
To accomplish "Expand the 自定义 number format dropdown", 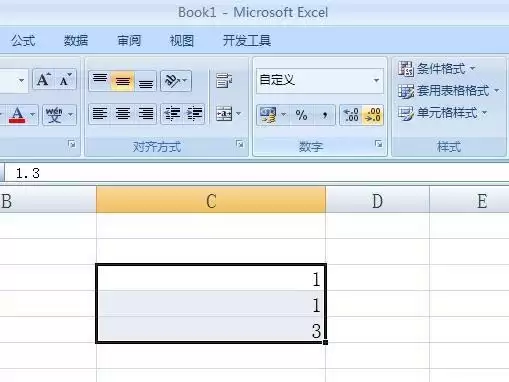I will click(376, 80).
